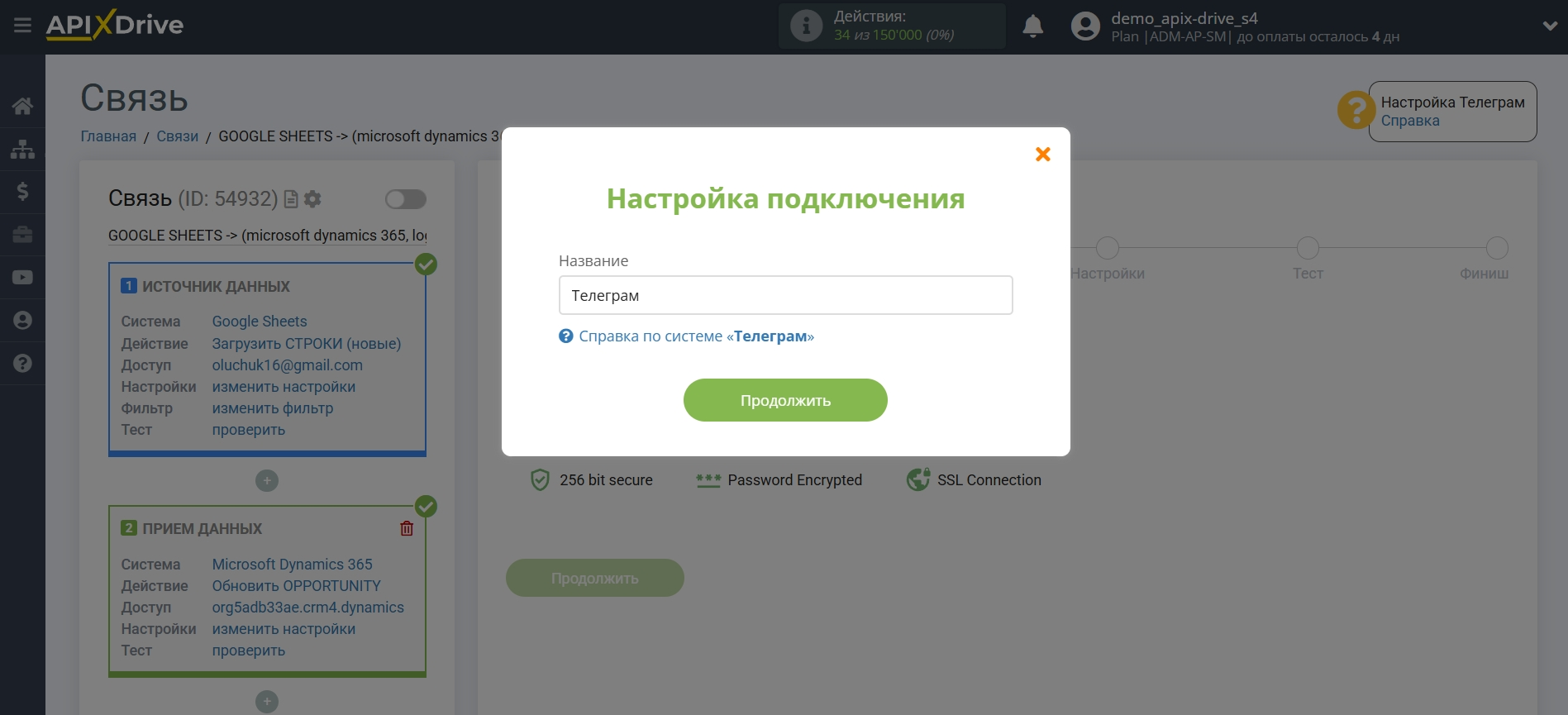Click org5adb33ae.crm4.dynamics access link
1568x715 pixels.
pos(308,607)
